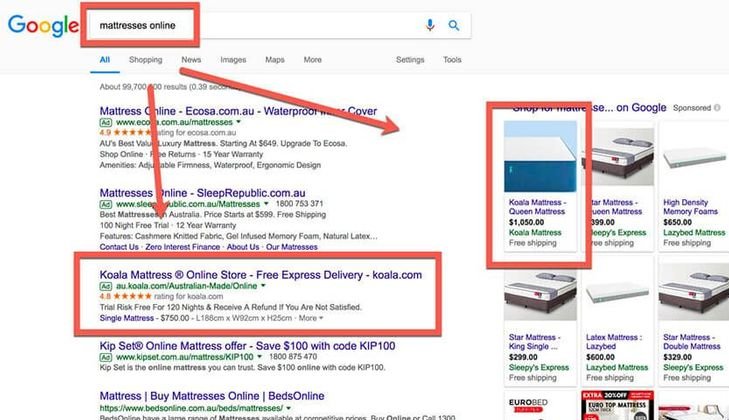The height and width of the screenshot is (420, 729).
Task: Click the $600.00 Lazybed latex mattress price
Action: coord(600,357)
